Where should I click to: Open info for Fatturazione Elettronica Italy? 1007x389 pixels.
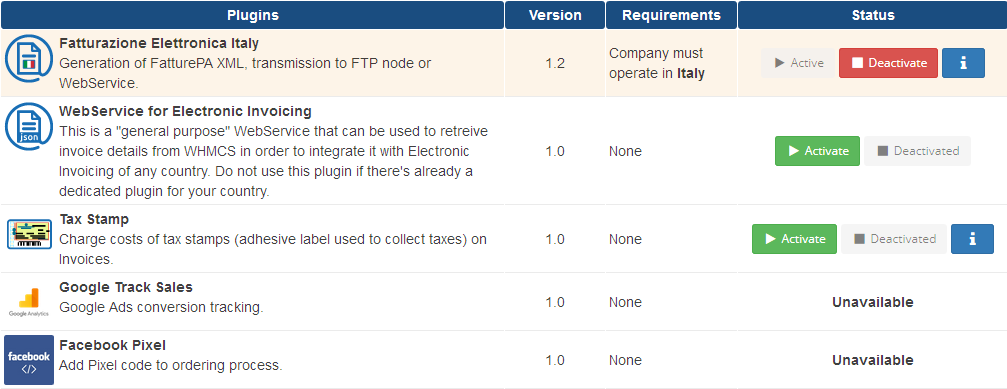click(963, 63)
